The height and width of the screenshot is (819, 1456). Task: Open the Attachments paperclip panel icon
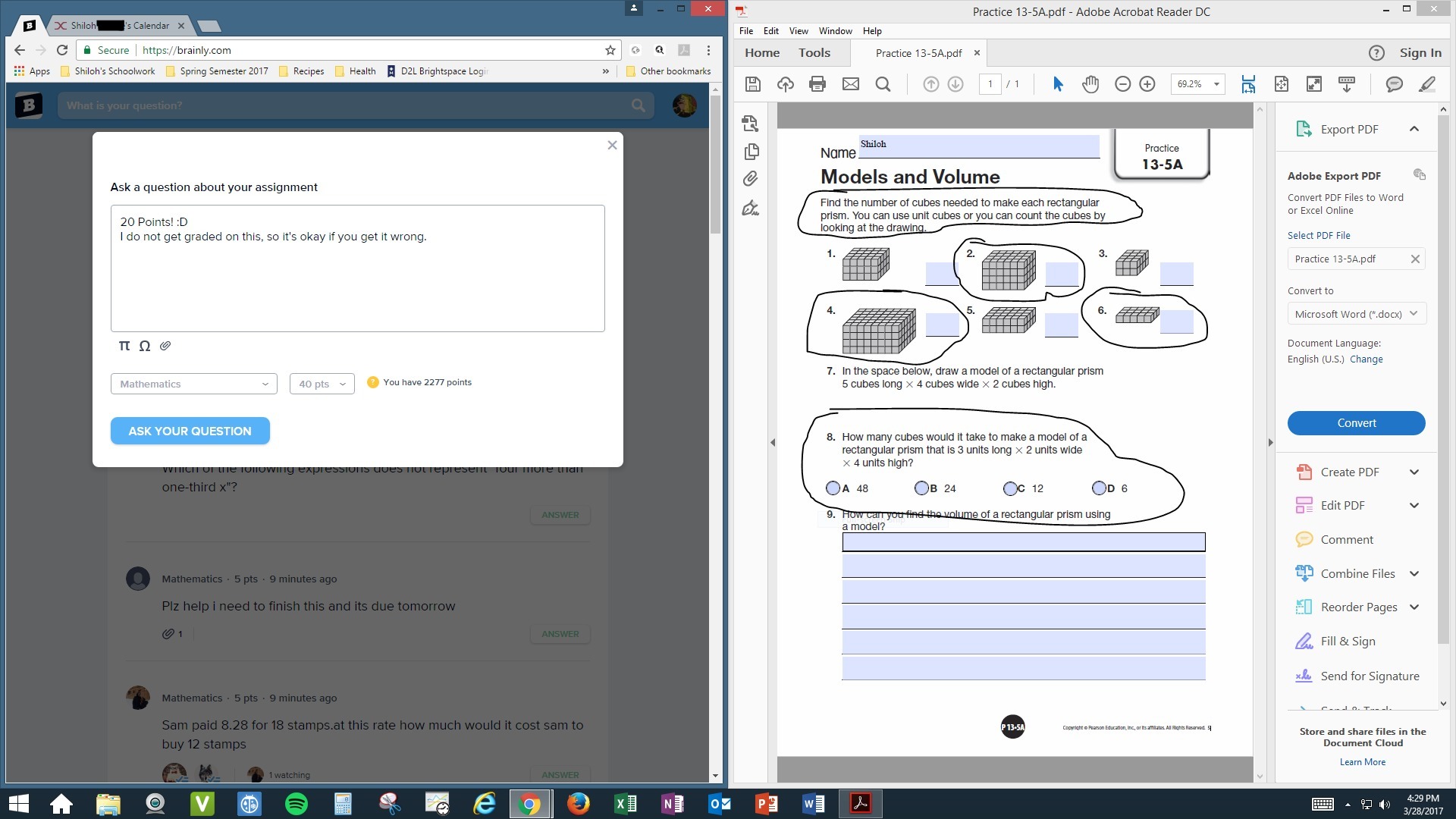(x=750, y=179)
